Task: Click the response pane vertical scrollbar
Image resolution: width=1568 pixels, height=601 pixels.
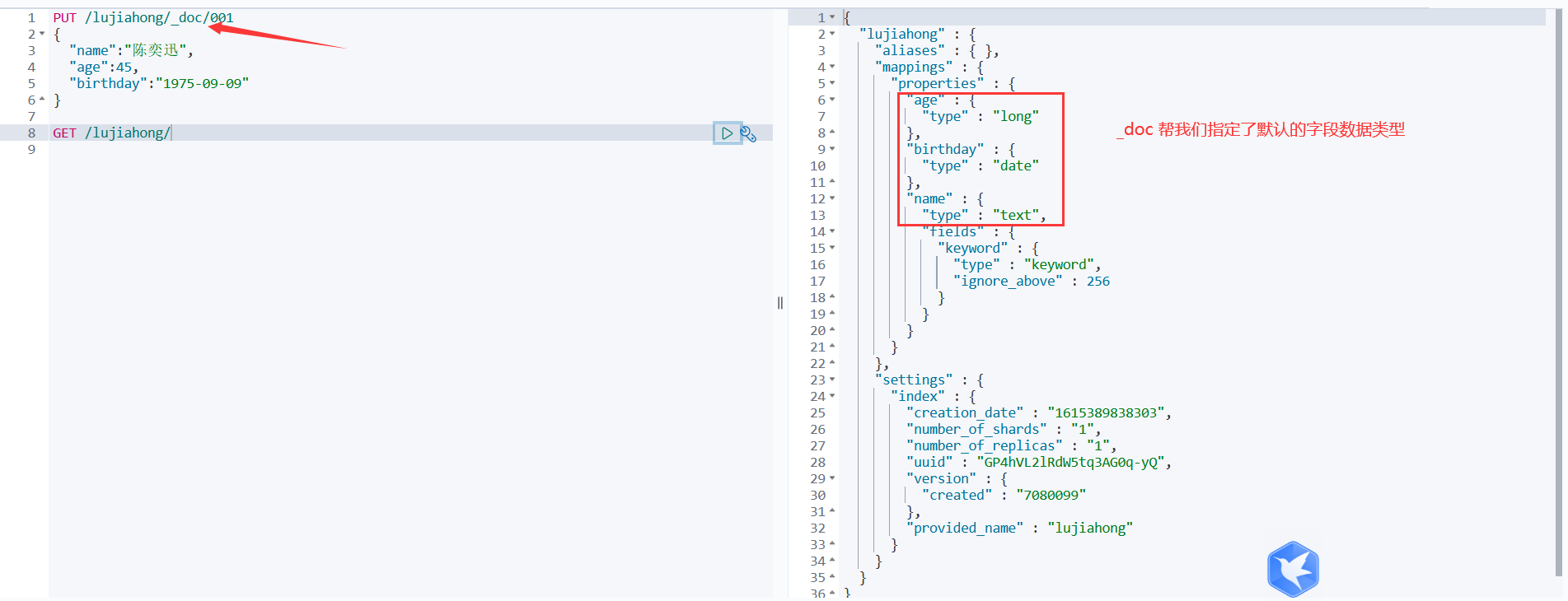Action: (x=1557, y=288)
